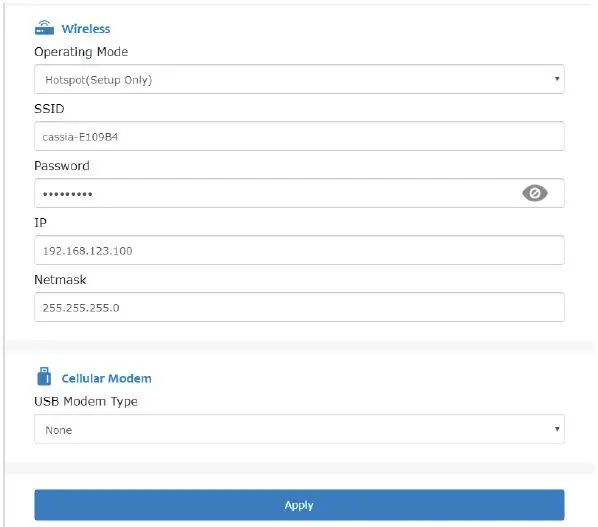Click into the SSID input field
The image size is (598, 527).
(x=299, y=136)
